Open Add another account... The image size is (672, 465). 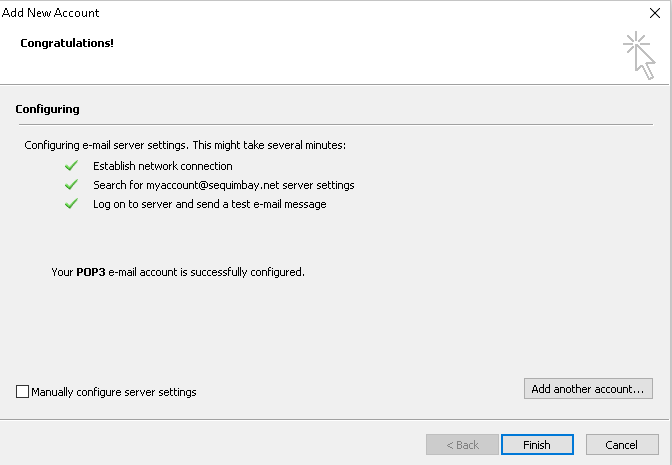588,388
